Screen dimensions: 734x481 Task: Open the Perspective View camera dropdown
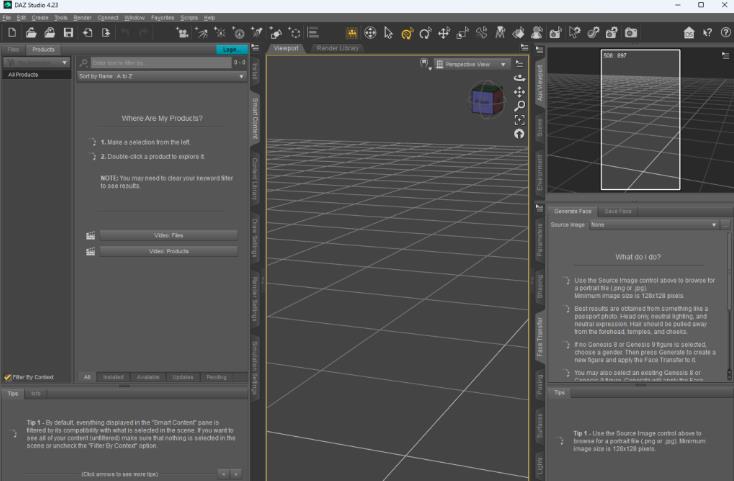click(x=471, y=64)
